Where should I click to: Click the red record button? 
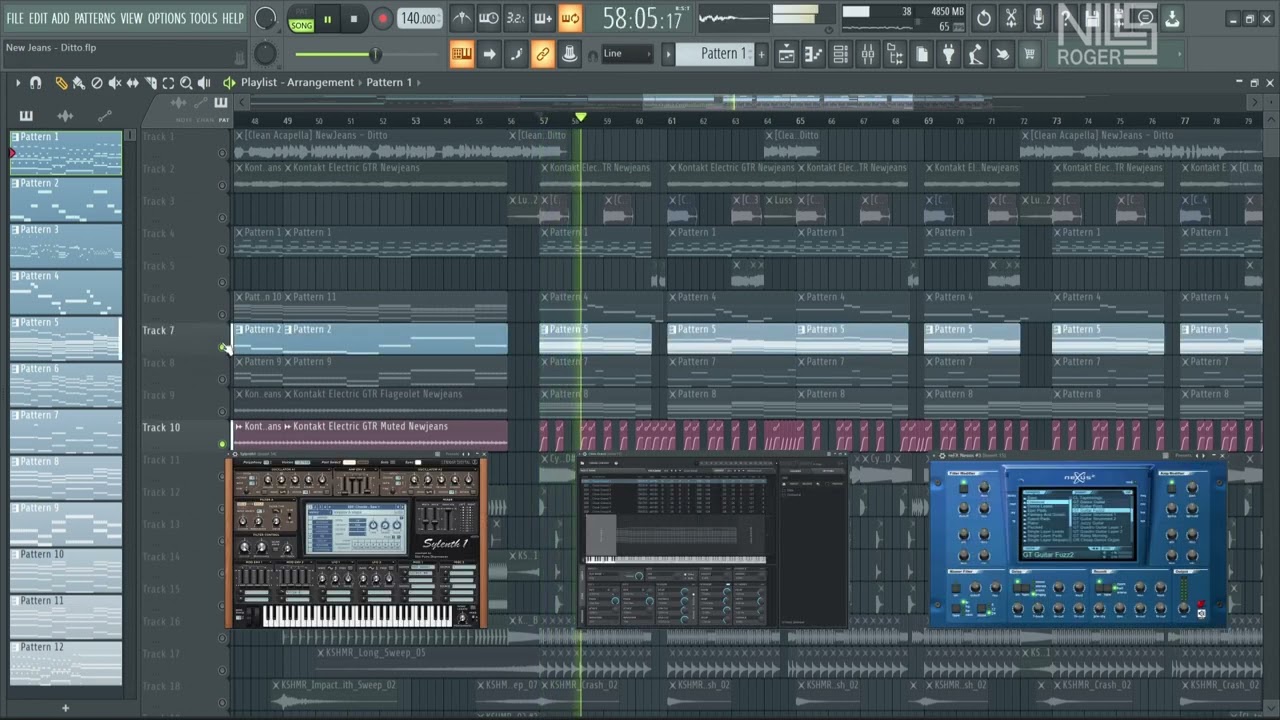pos(382,19)
